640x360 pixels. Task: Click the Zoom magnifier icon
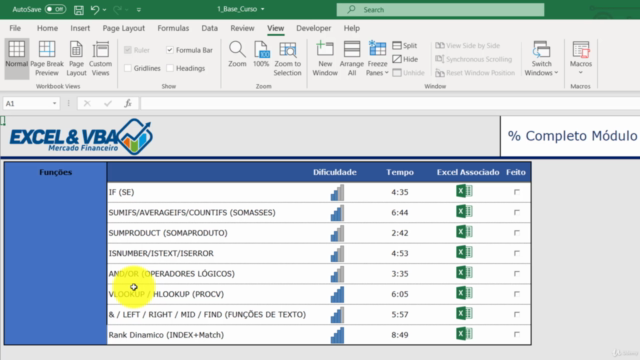pos(237,49)
